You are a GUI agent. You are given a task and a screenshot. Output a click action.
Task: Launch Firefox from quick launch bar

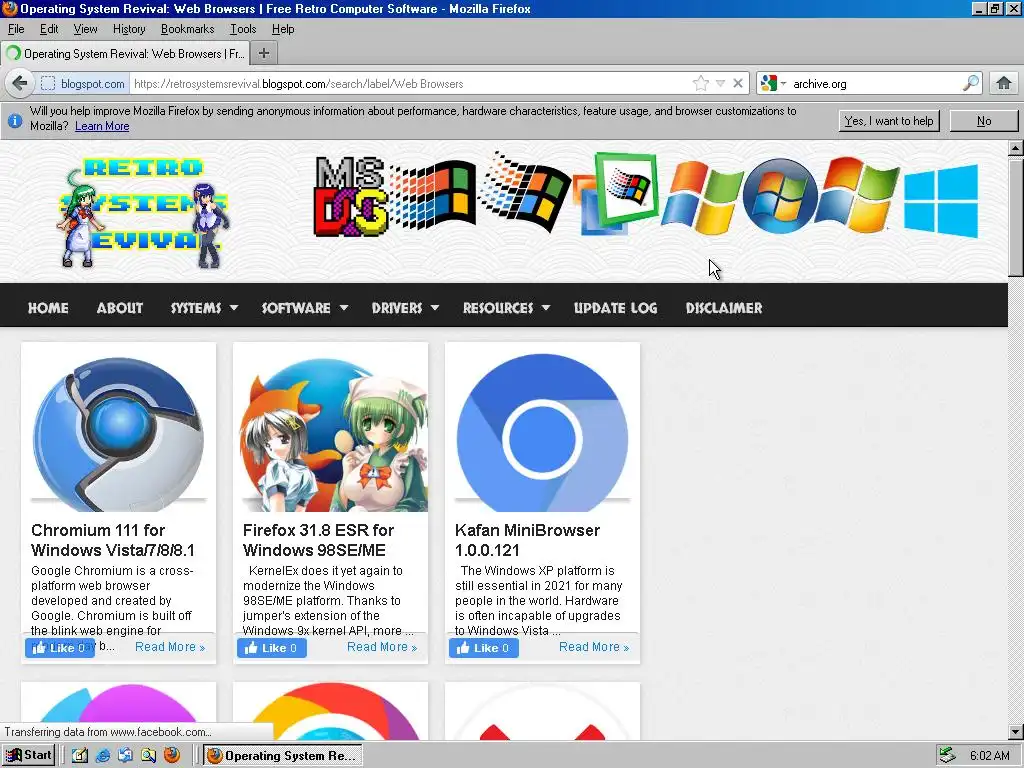pos(172,756)
